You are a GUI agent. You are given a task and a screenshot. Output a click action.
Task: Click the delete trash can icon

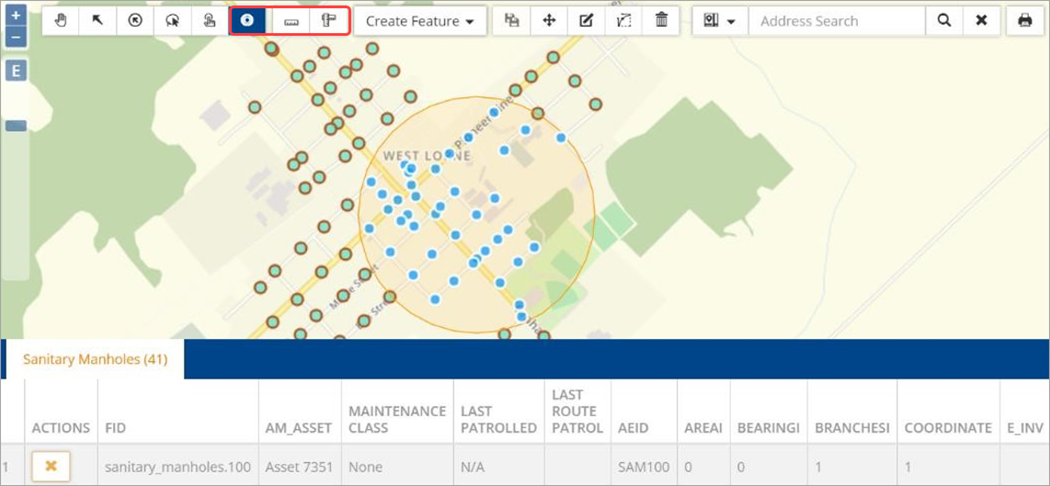(x=661, y=21)
